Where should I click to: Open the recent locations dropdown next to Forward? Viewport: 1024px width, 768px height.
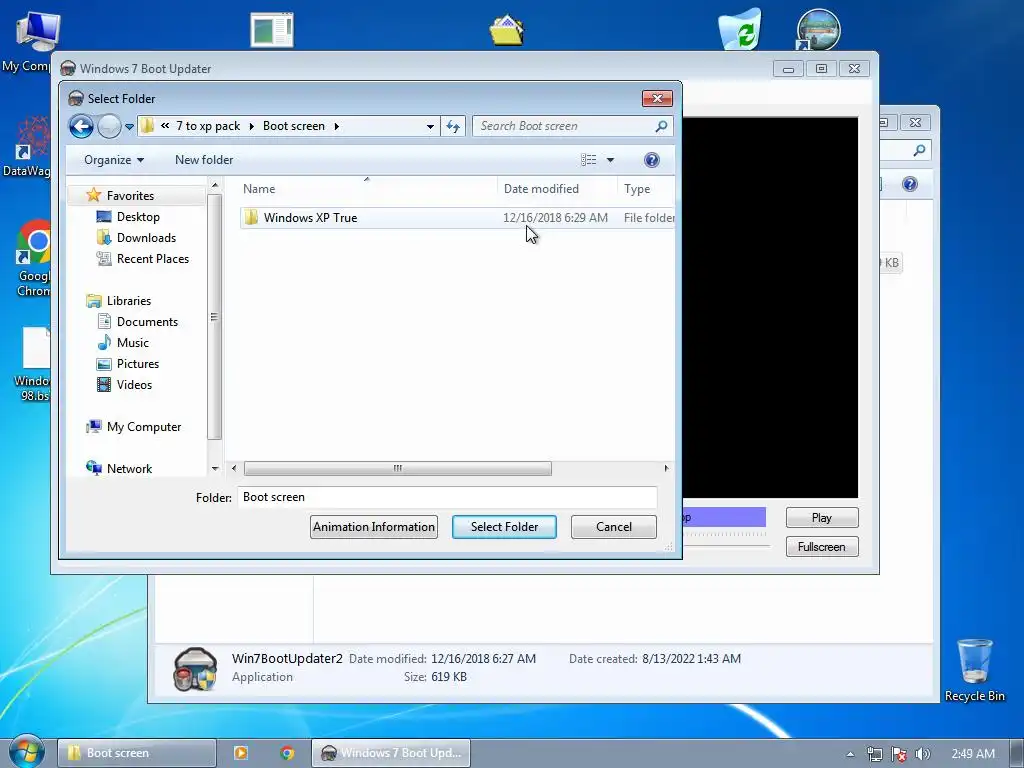point(129,127)
